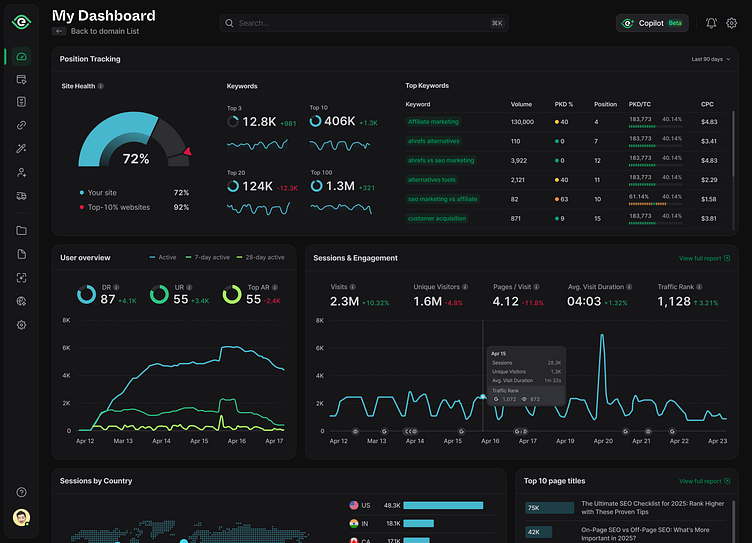Screen dimensions: 752x543
Task: Open settings via top-right gear icon
Action: click(731, 23)
